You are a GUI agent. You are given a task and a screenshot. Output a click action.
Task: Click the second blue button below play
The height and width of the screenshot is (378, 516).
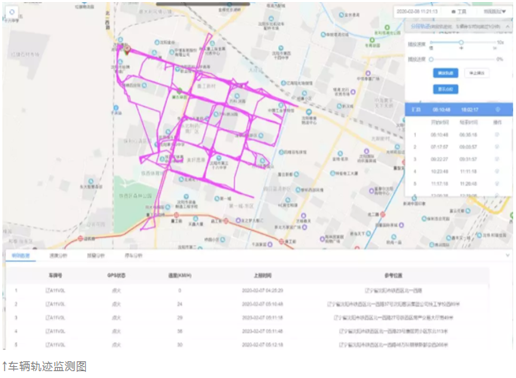click(x=446, y=89)
